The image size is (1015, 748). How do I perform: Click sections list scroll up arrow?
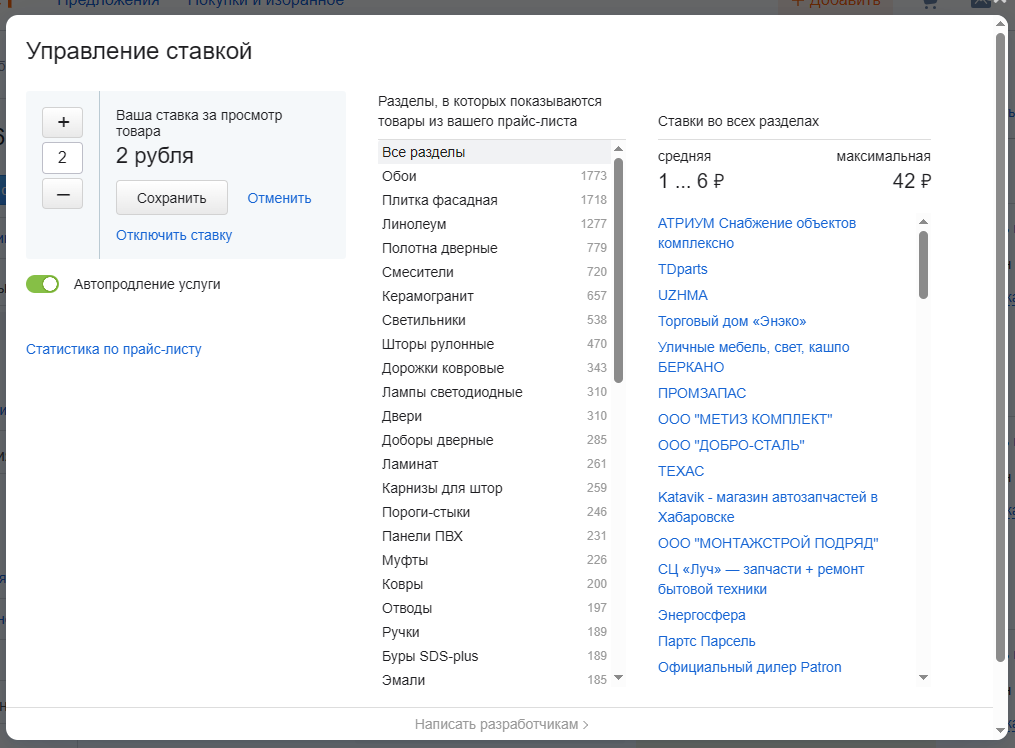[618, 149]
